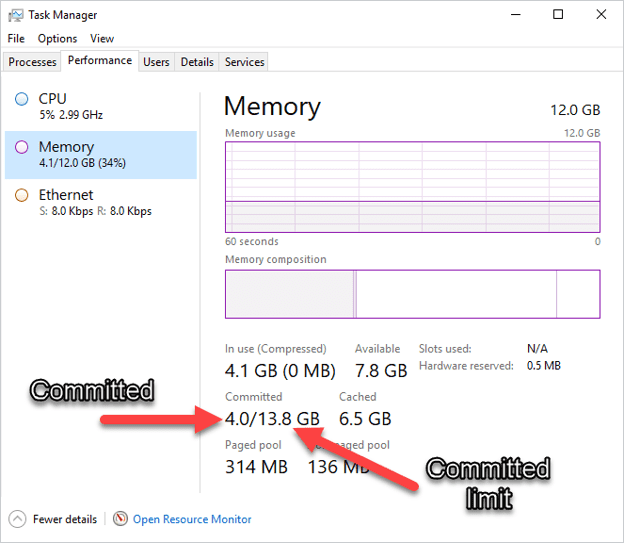Screen dimensions: 624x543
Task: Click the 'Memory usage' graph label
Action: [260, 133]
